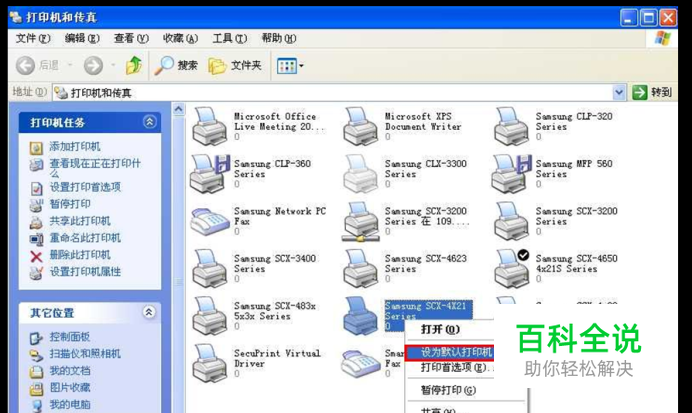
Task: Choose 设为默认打印机 in context menu
Action: click(x=450, y=352)
